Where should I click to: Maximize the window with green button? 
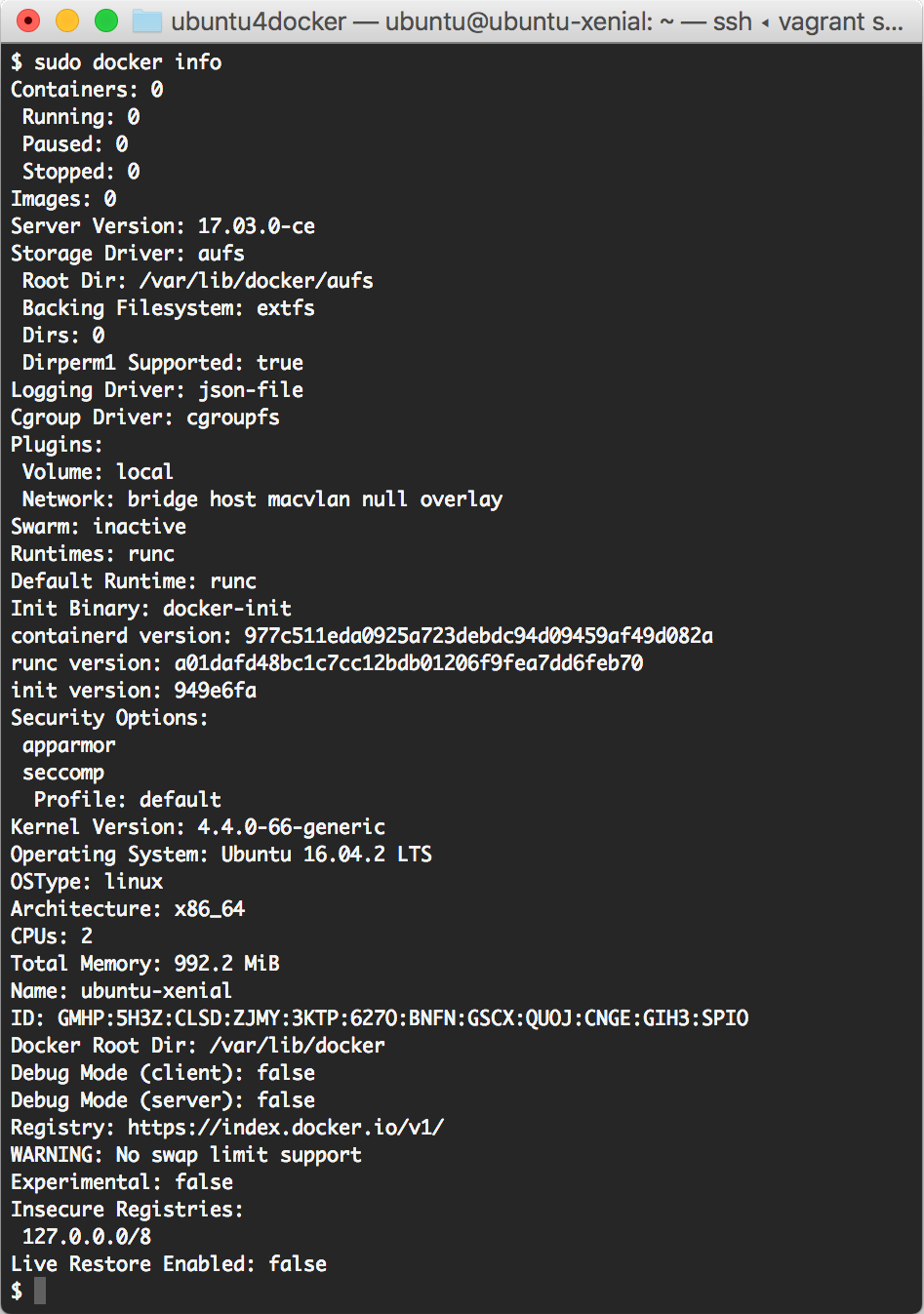tap(106, 21)
